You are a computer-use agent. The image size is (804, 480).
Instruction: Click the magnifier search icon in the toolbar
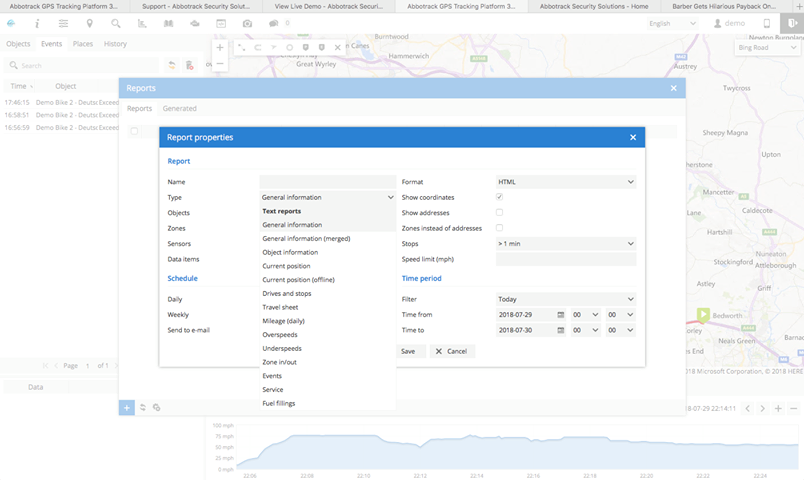(x=116, y=23)
